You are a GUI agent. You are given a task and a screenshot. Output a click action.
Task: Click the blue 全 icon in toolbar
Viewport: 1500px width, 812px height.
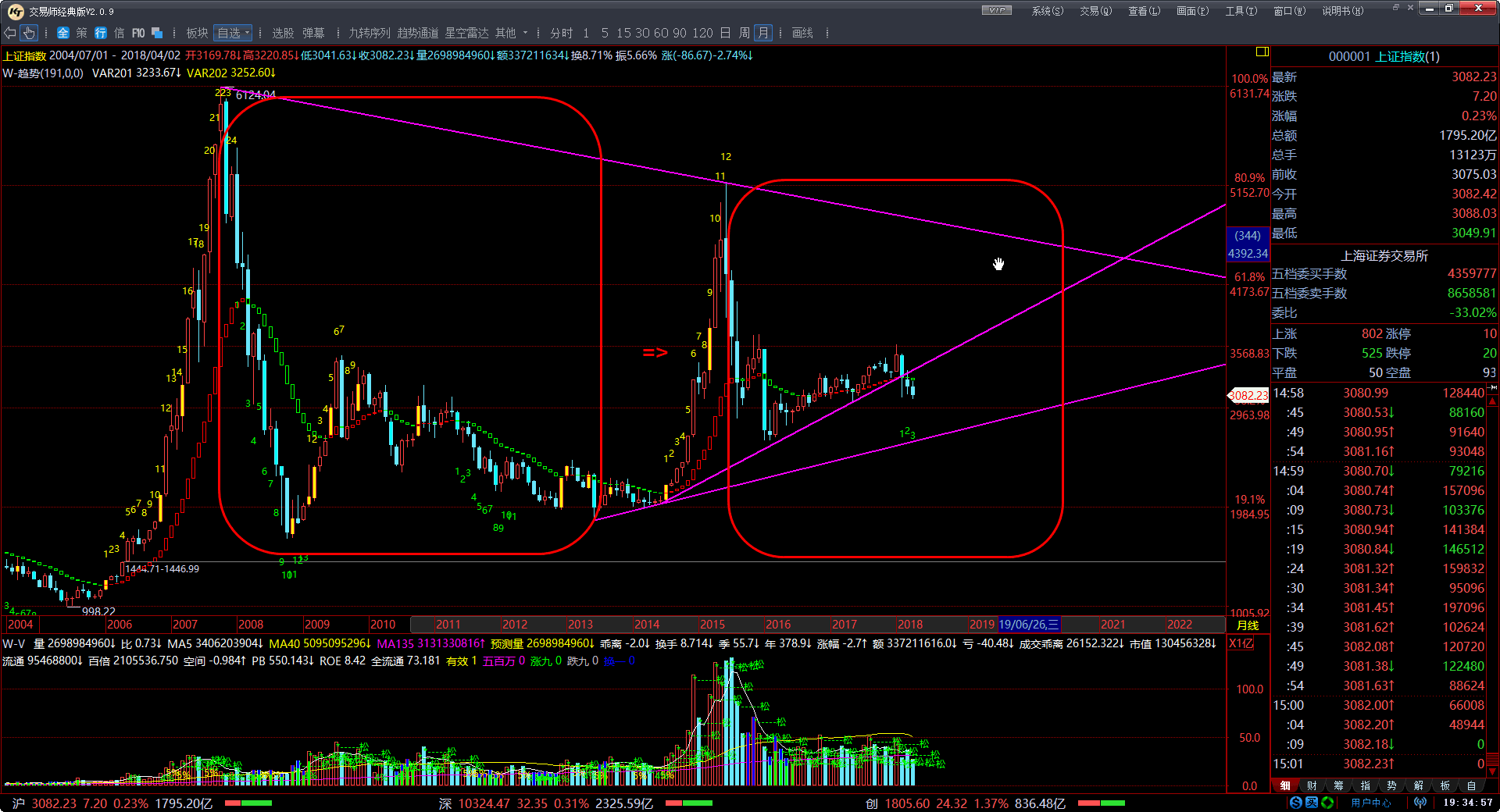pyautogui.click(x=63, y=33)
